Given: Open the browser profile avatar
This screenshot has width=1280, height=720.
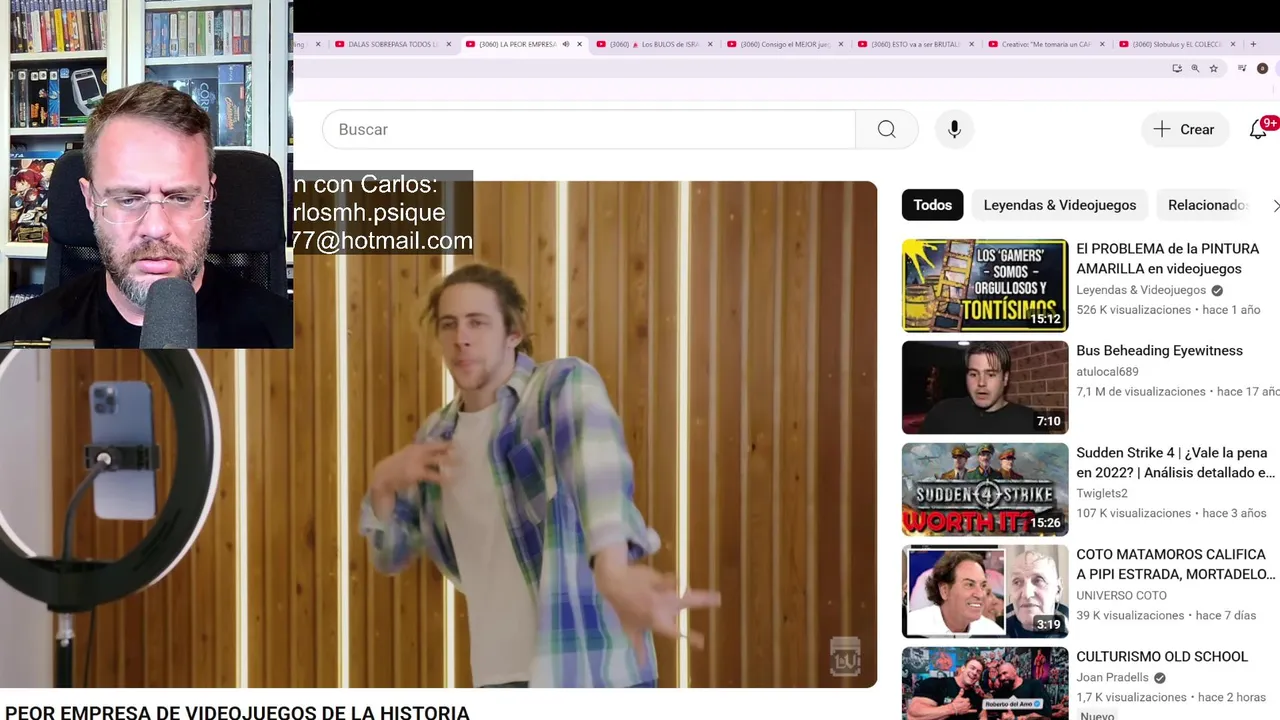Looking at the screenshot, I should point(1262,69).
